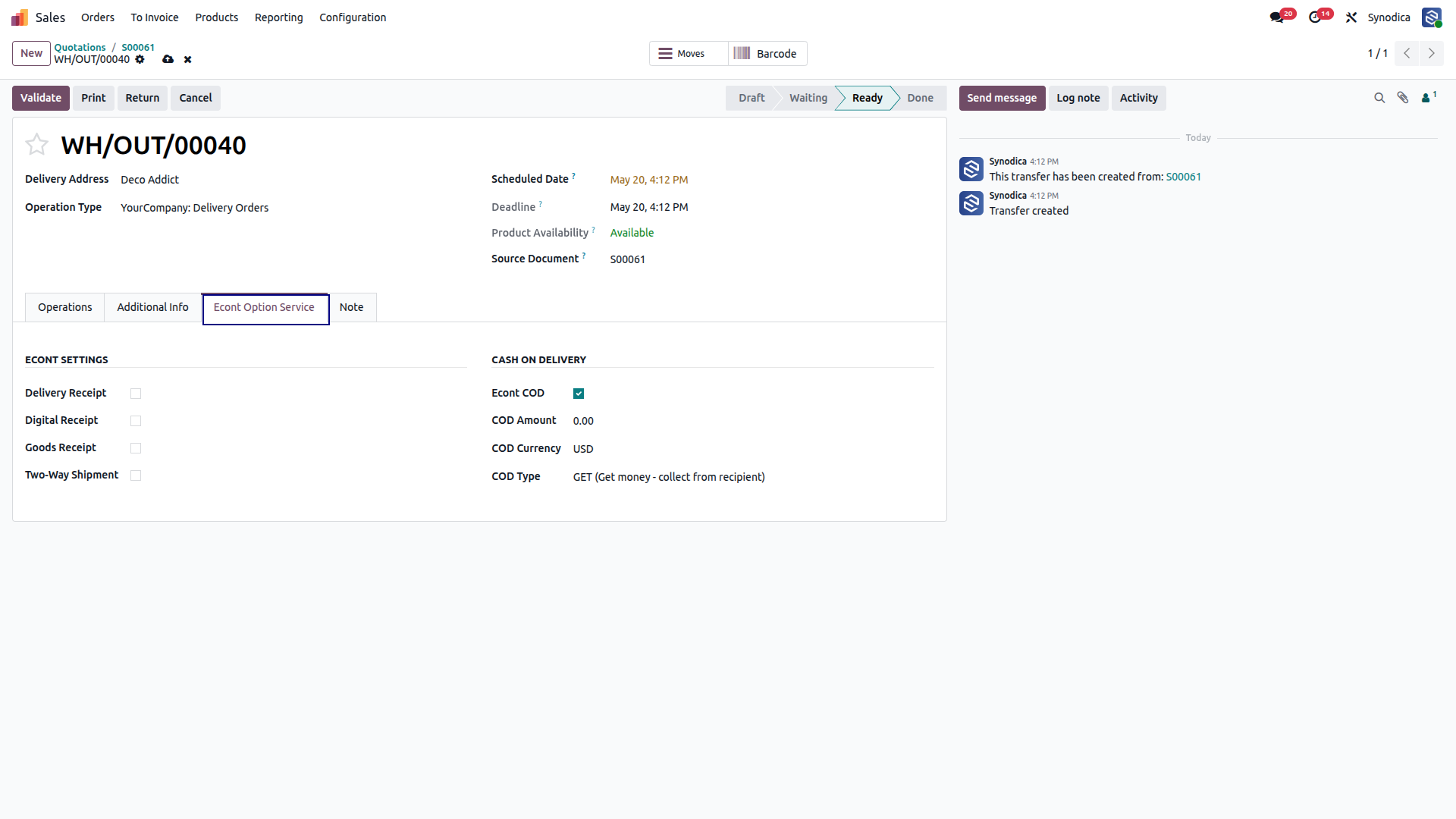This screenshot has height=819, width=1456.
Task: Uncheck the Econt COD checkbox
Action: 579,394
